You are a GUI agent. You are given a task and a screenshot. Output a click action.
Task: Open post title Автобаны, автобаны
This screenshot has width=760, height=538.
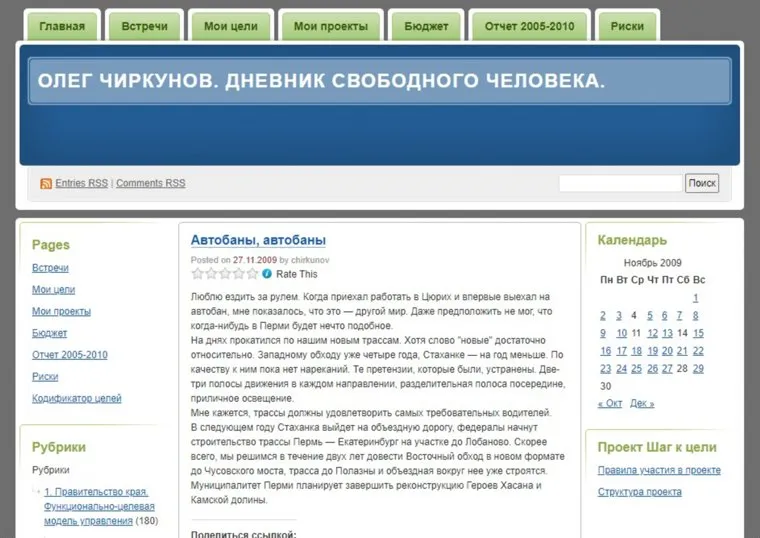click(258, 240)
